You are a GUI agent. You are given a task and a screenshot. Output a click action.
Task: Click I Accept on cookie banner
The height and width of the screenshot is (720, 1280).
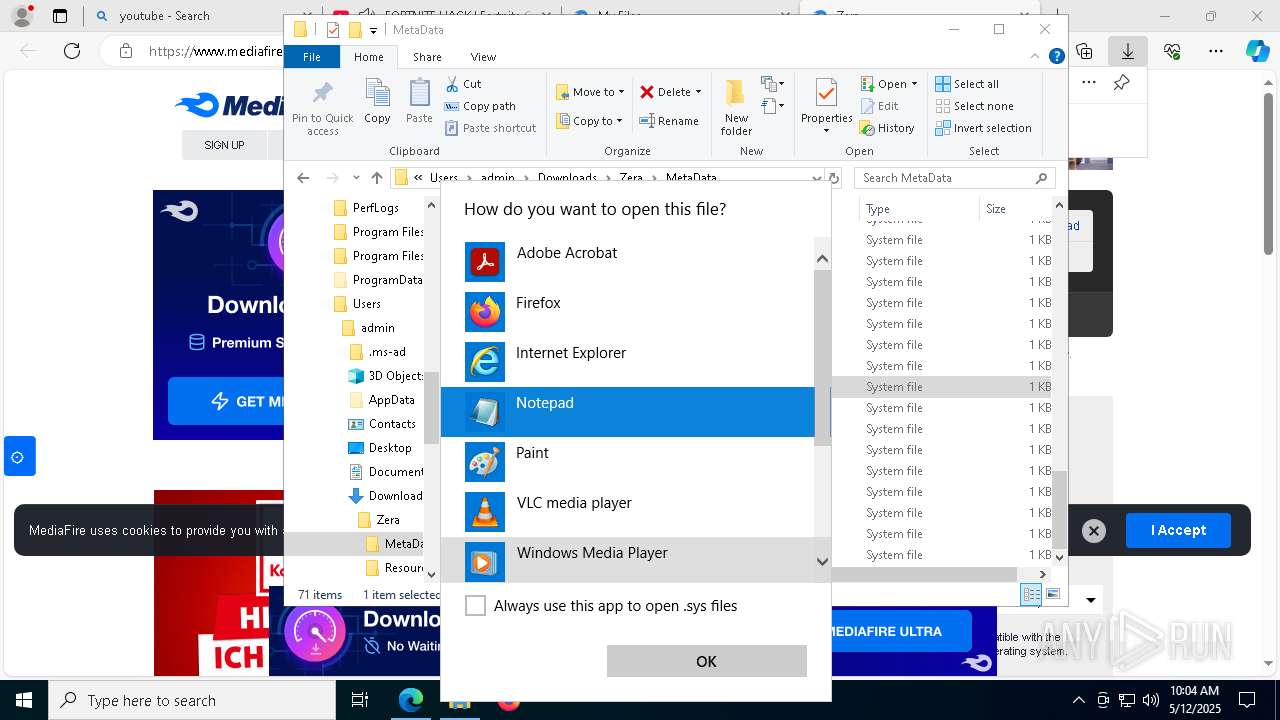pos(1178,531)
